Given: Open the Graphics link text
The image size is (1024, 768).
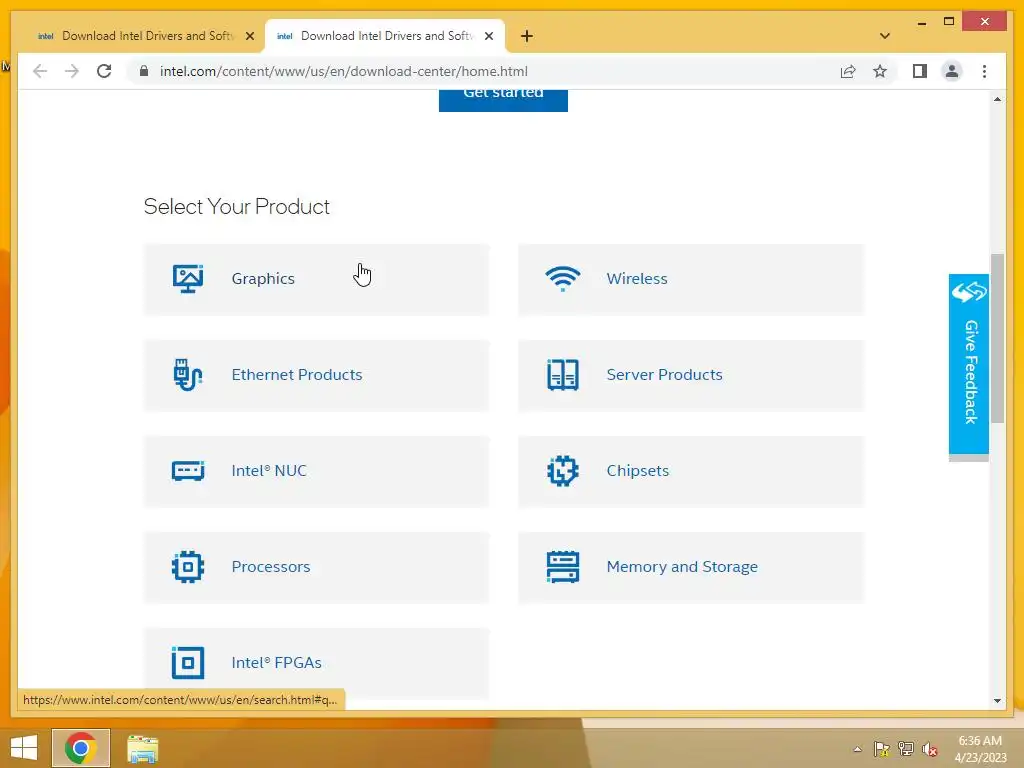Looking at the screenshot, I should [263, 279].
